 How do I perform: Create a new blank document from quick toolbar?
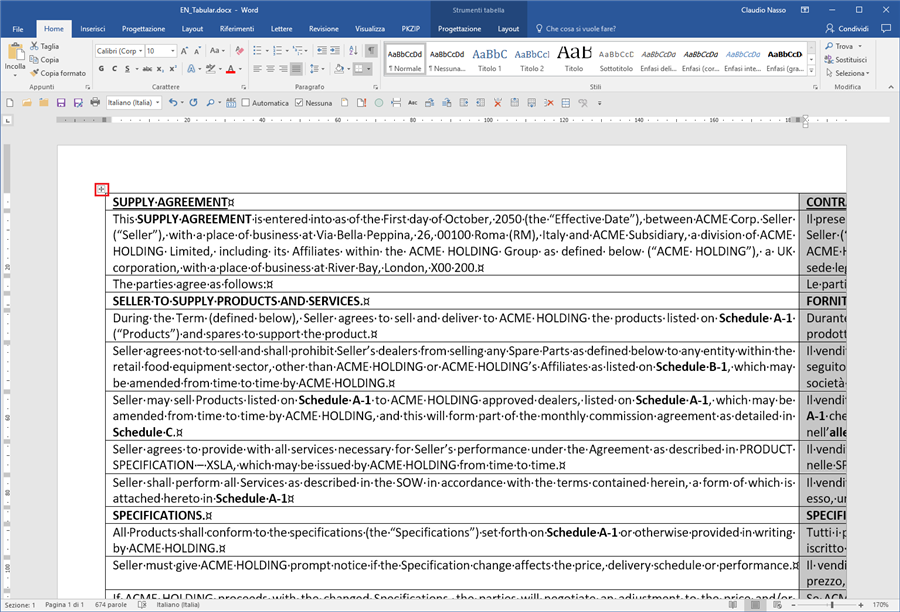click(10, 103)
